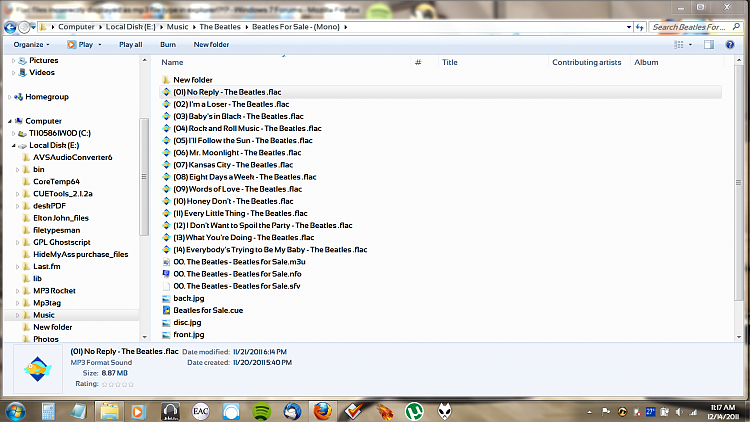
Task: Collapse the Computer tree node
Action: point(10,121)
